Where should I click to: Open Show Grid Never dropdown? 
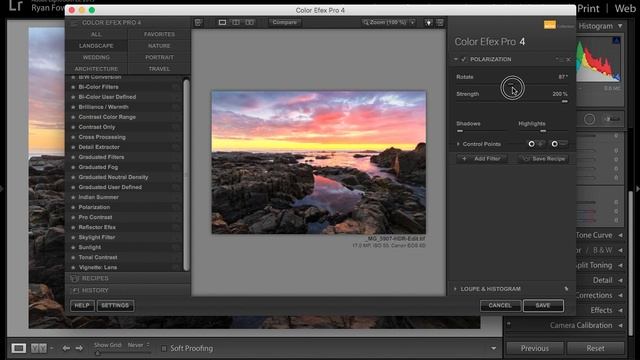pos(138,345)
